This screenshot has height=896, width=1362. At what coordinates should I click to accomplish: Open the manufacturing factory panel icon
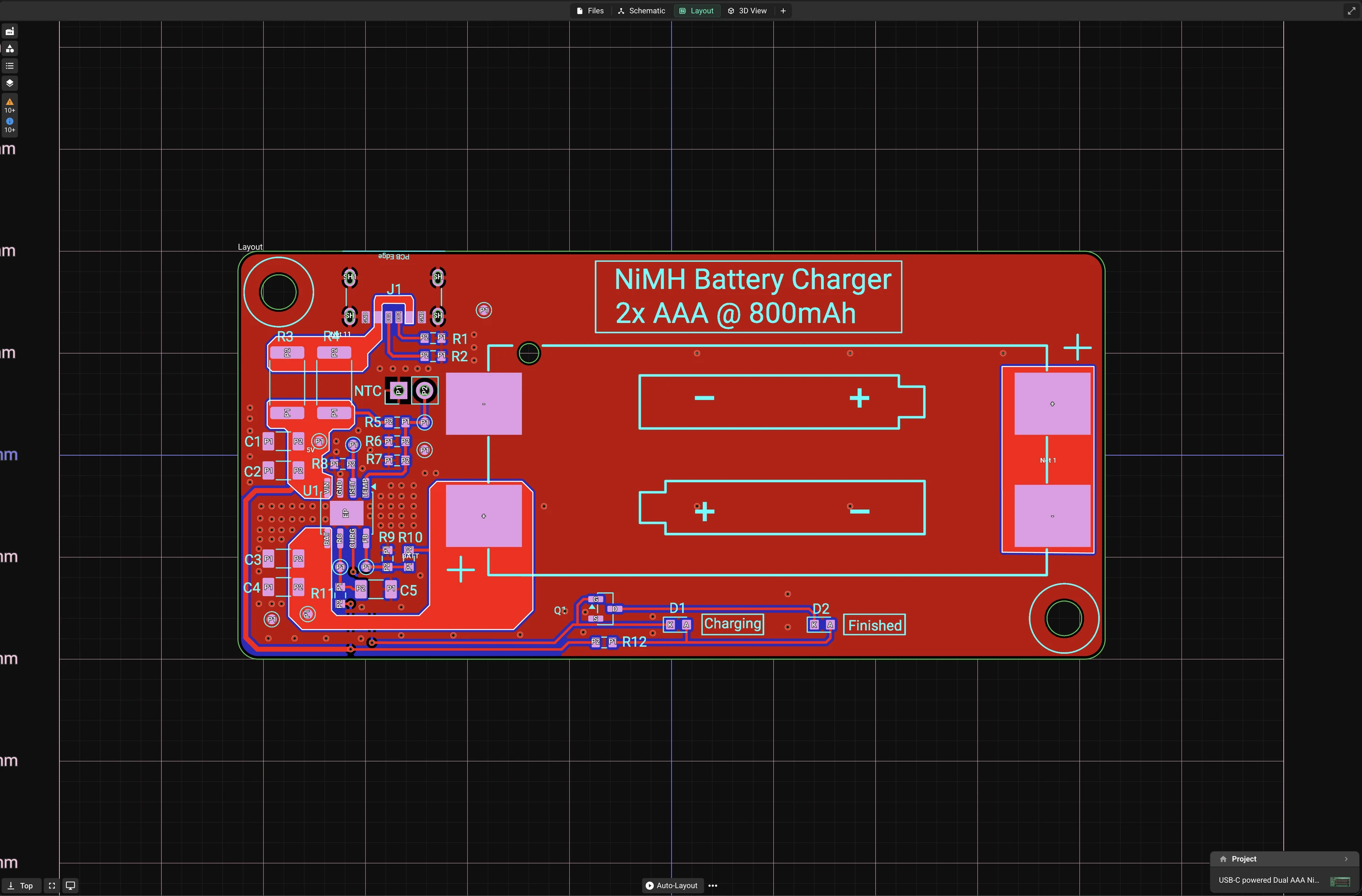point(10,32)
